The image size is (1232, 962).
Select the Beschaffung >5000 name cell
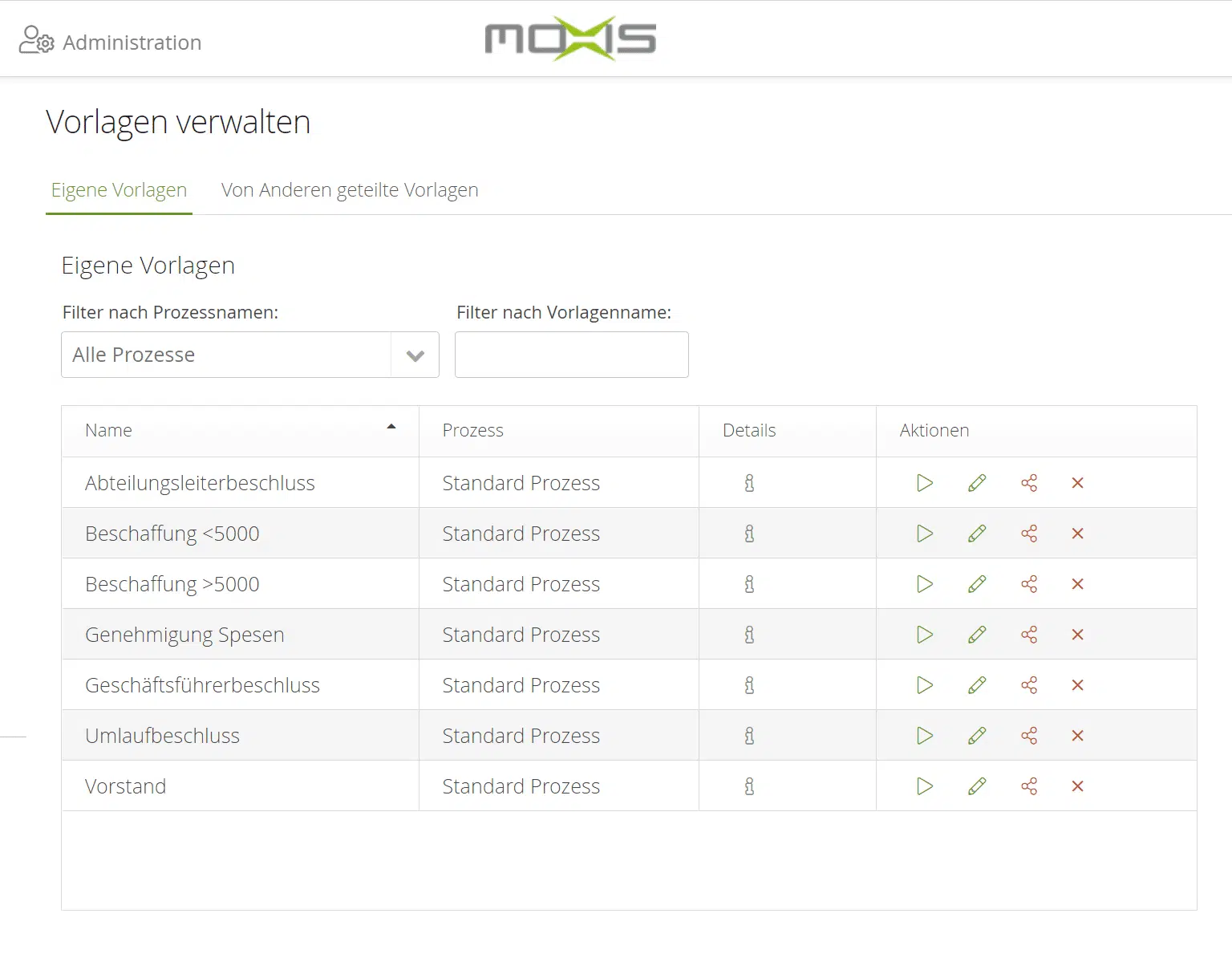tap(241, 584)
